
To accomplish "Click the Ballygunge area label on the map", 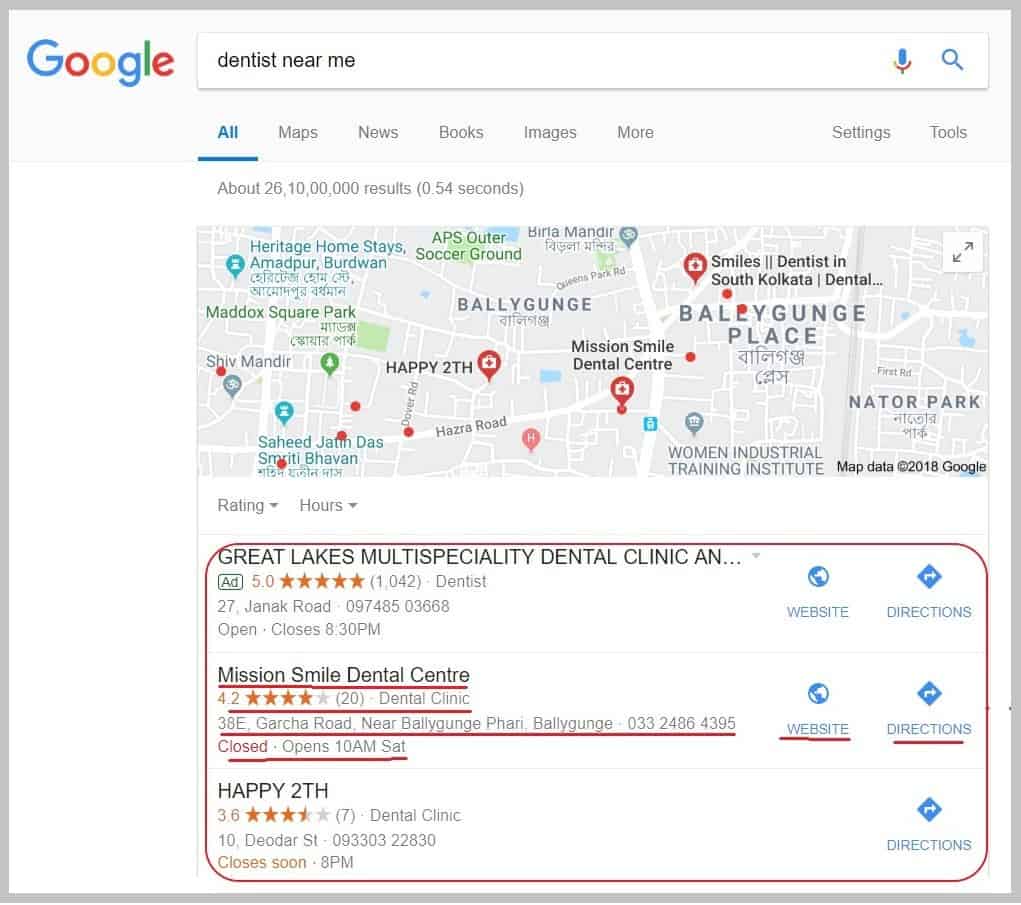I will click(524, 305).
